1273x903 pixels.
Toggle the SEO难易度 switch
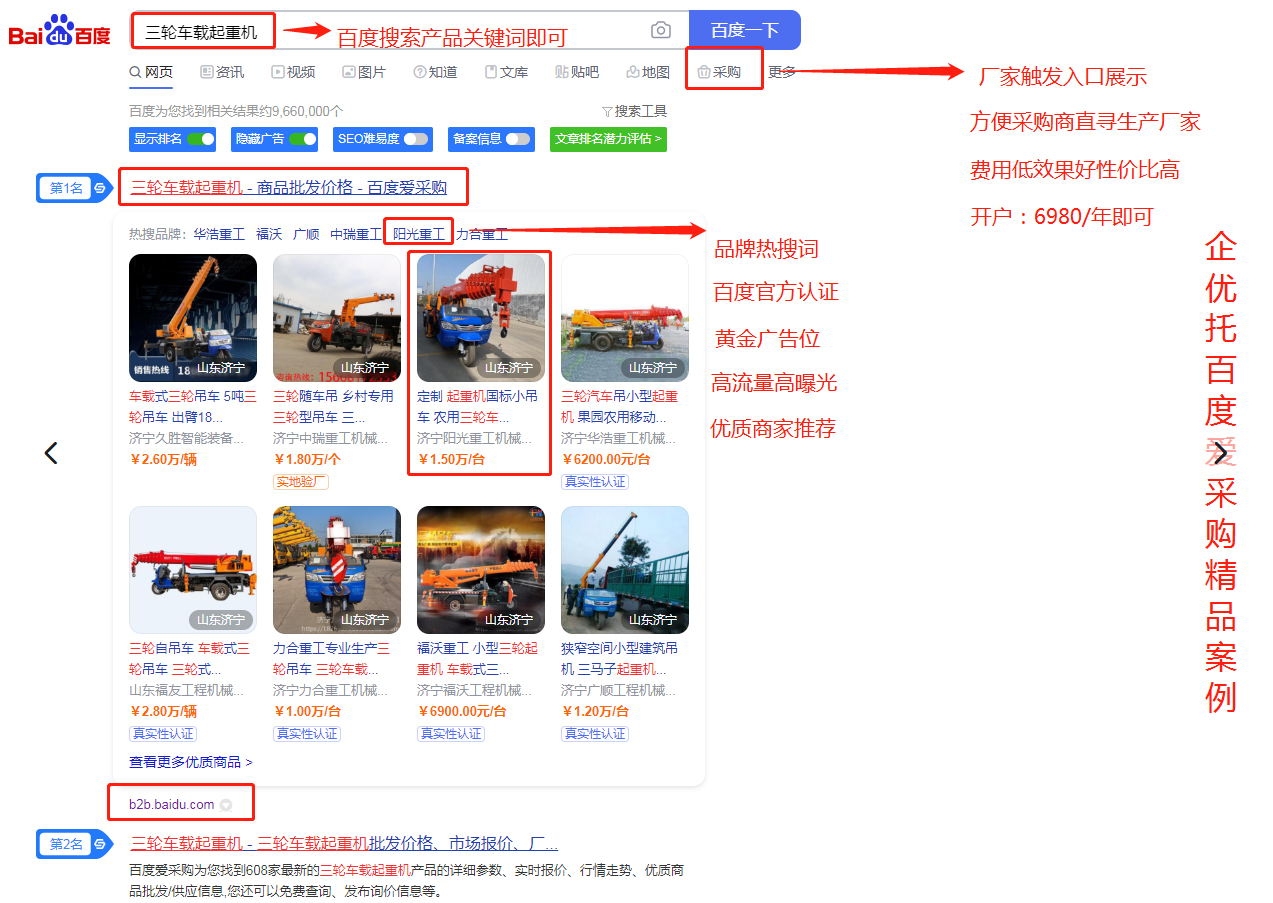(416, 139)
